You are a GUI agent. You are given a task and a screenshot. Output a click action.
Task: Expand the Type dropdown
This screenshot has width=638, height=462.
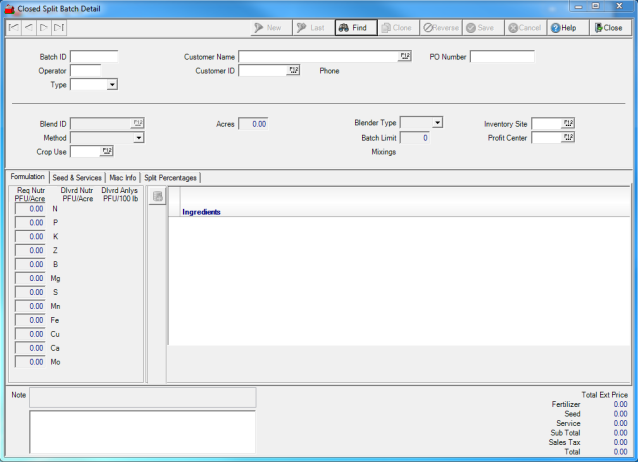tap(112, 85)
